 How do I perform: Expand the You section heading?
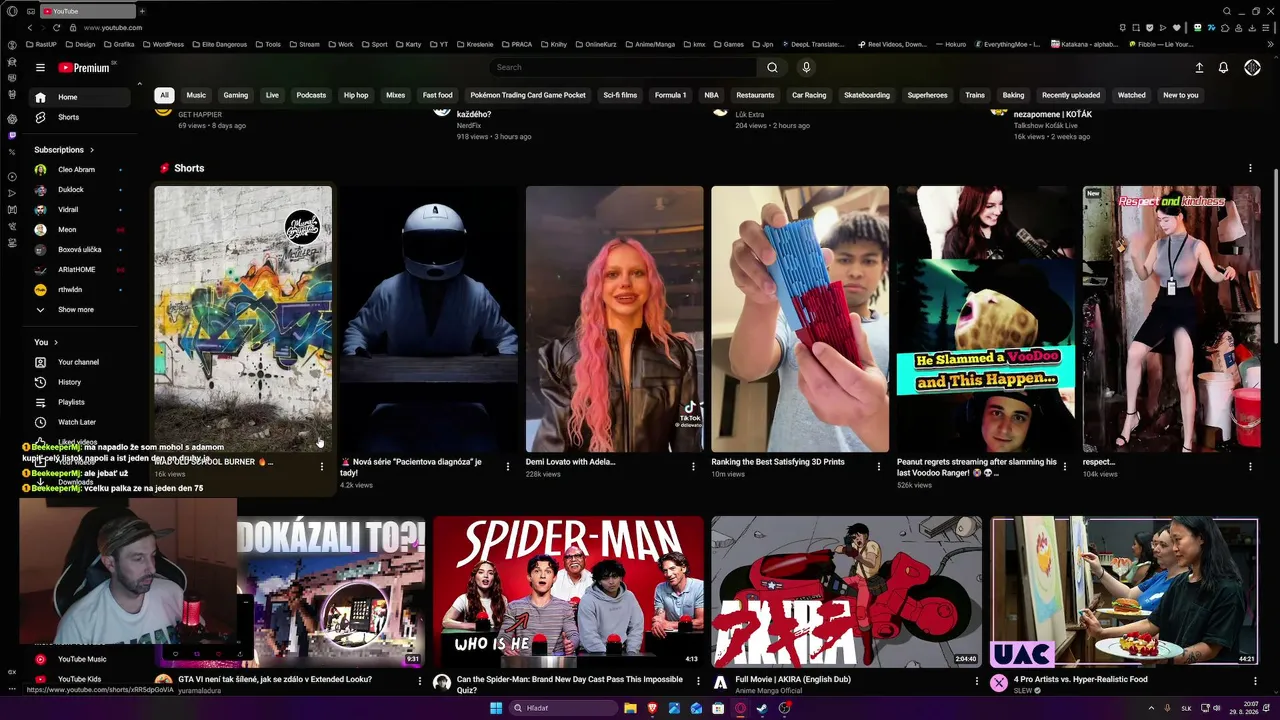click(46, 342)
